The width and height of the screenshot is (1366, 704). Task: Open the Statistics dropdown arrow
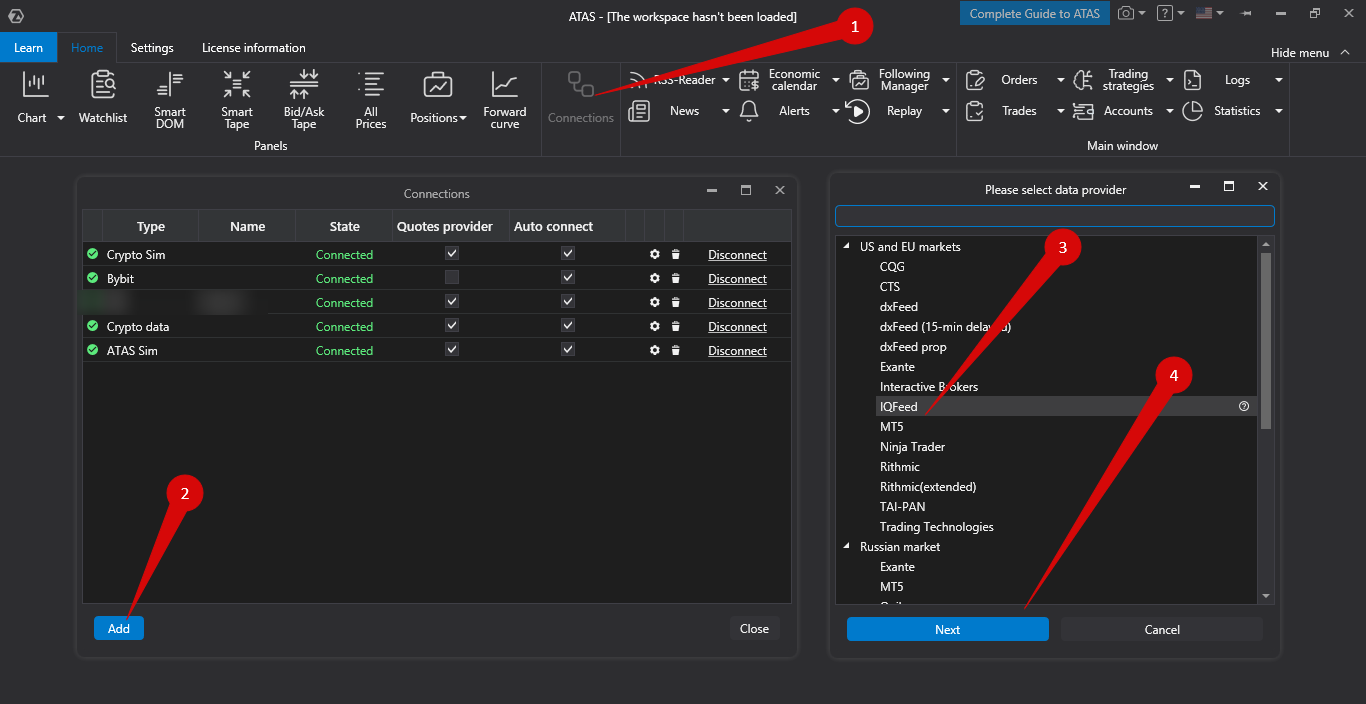coord(1278,111)
